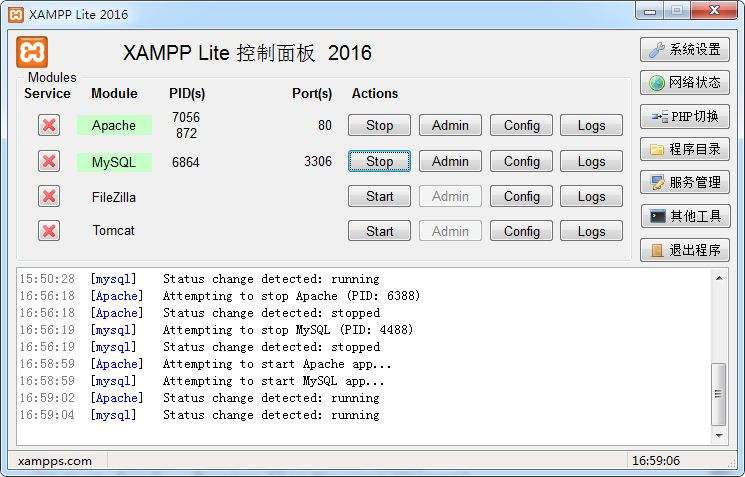Open the Apache Config options
The width and height of the screenshot is (745, 477).
click(521, 126)
